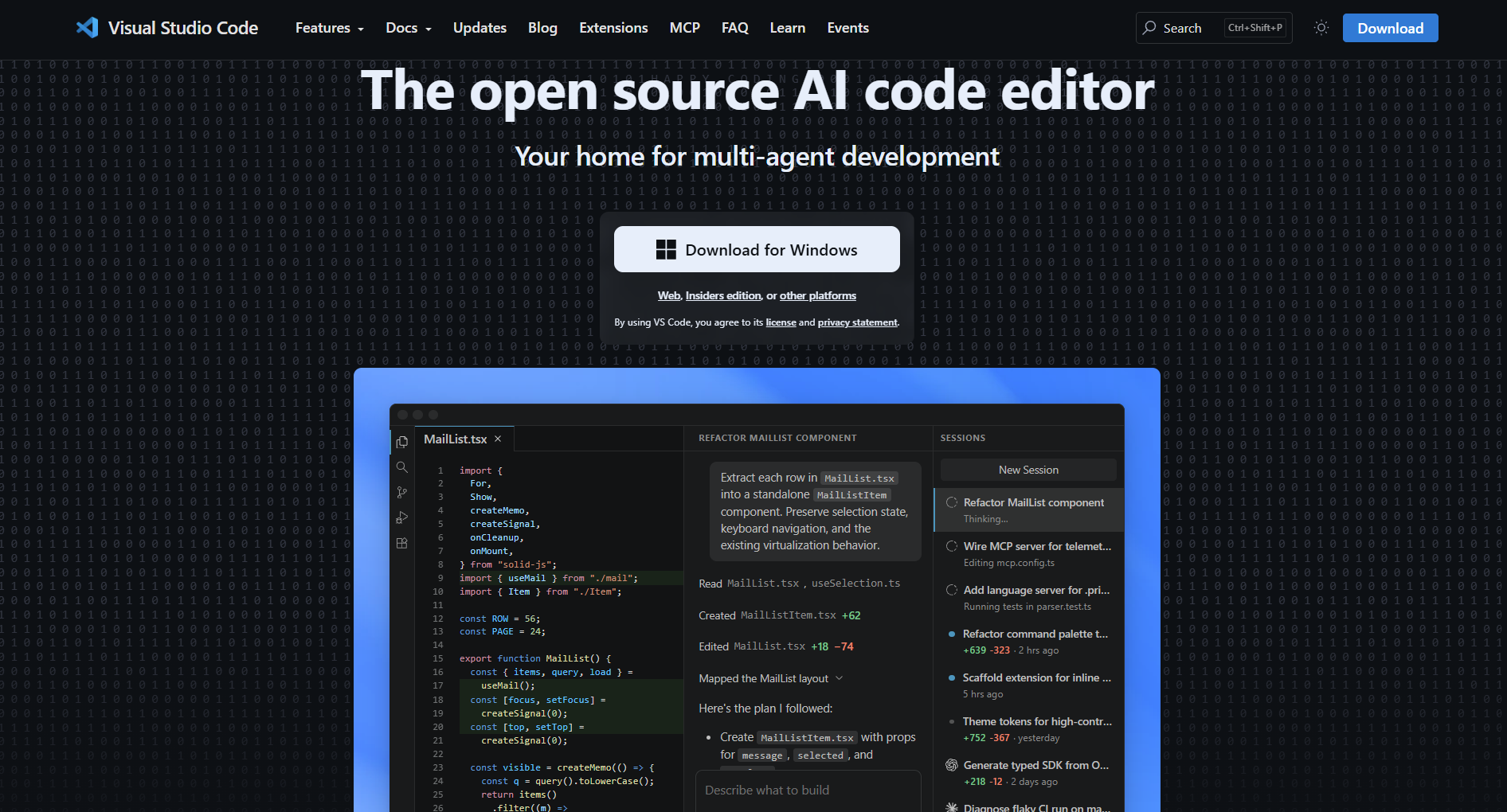Viewport: 1507px width, 812px height.
Task: Click the Describe what to build input
Action: pyautogui.click(x=808, y=790)
